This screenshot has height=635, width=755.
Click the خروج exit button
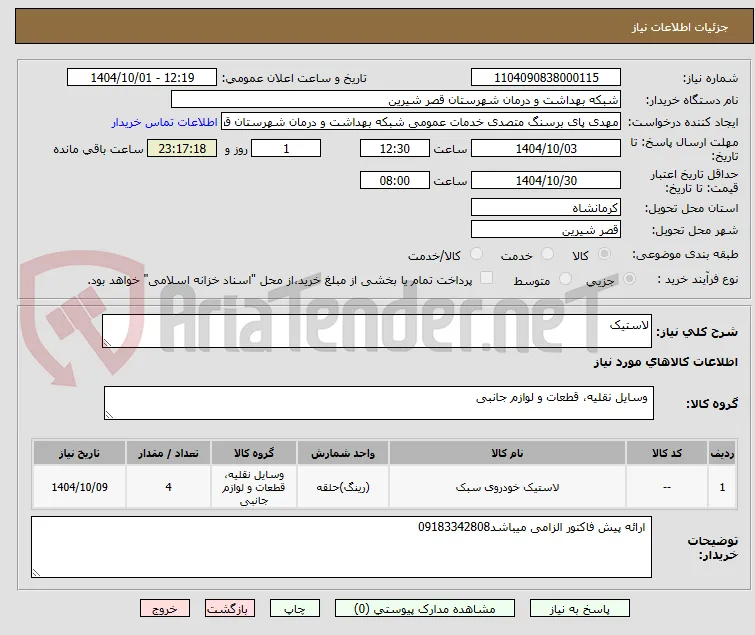point(165,609)
